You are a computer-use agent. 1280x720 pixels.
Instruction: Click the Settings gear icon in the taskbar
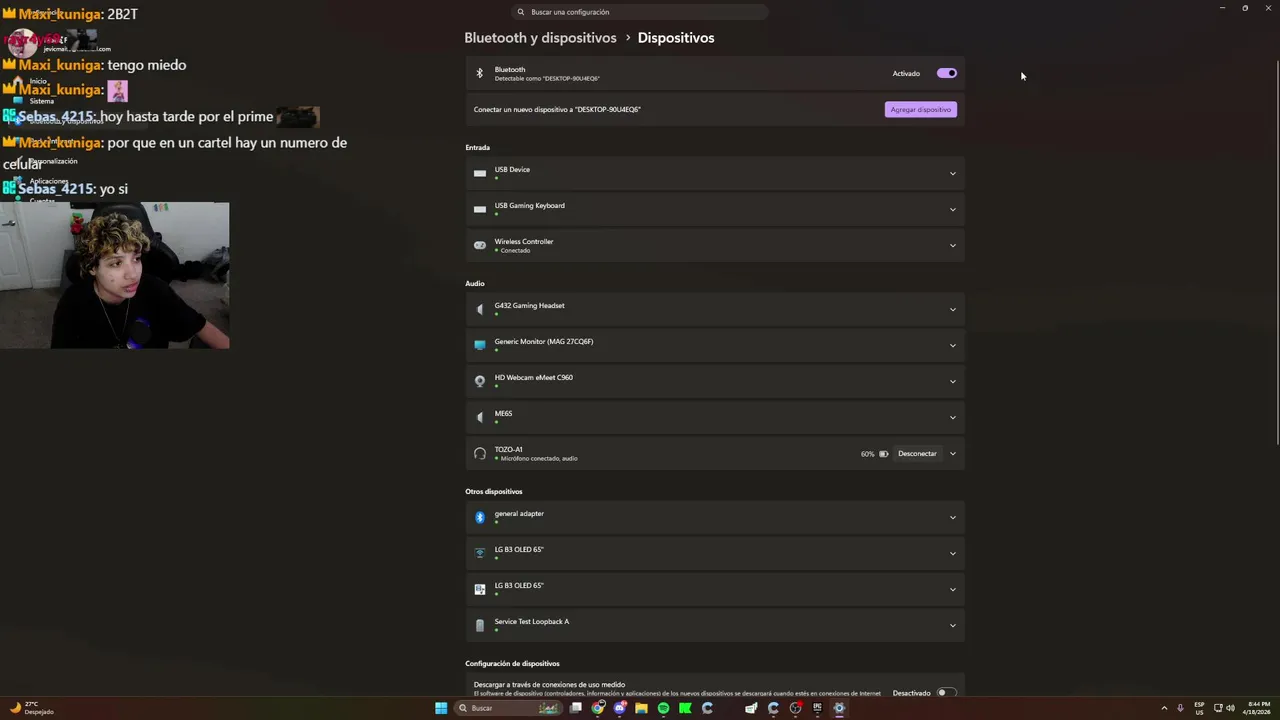[x=839, y=708]
